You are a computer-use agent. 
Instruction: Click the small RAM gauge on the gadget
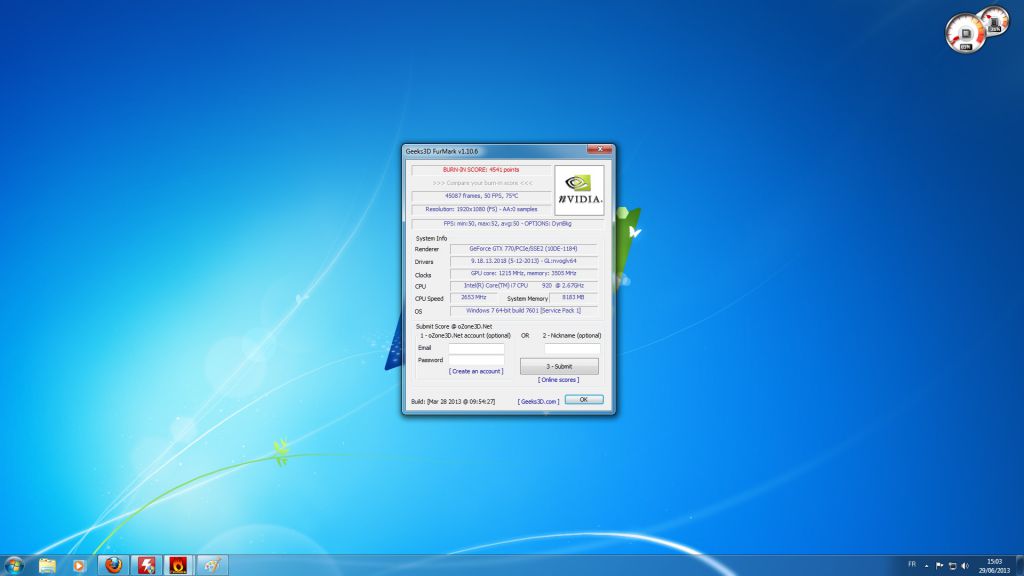pyautogui.click(x=995, y=22)
